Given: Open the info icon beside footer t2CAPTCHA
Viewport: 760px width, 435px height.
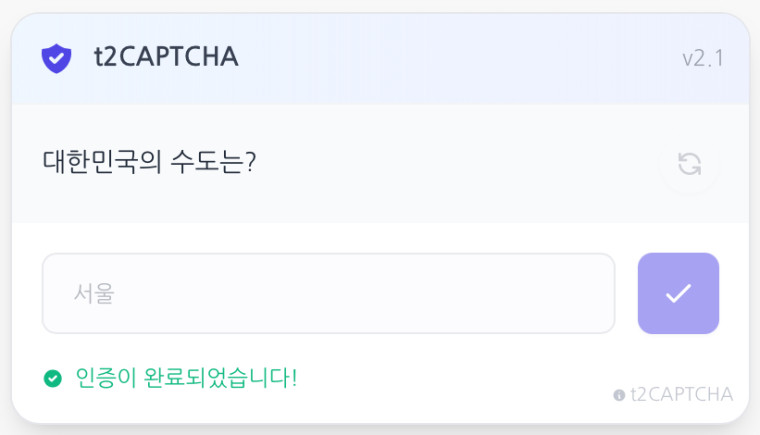Looking at the screenshot, I should [x=619, y=395].
